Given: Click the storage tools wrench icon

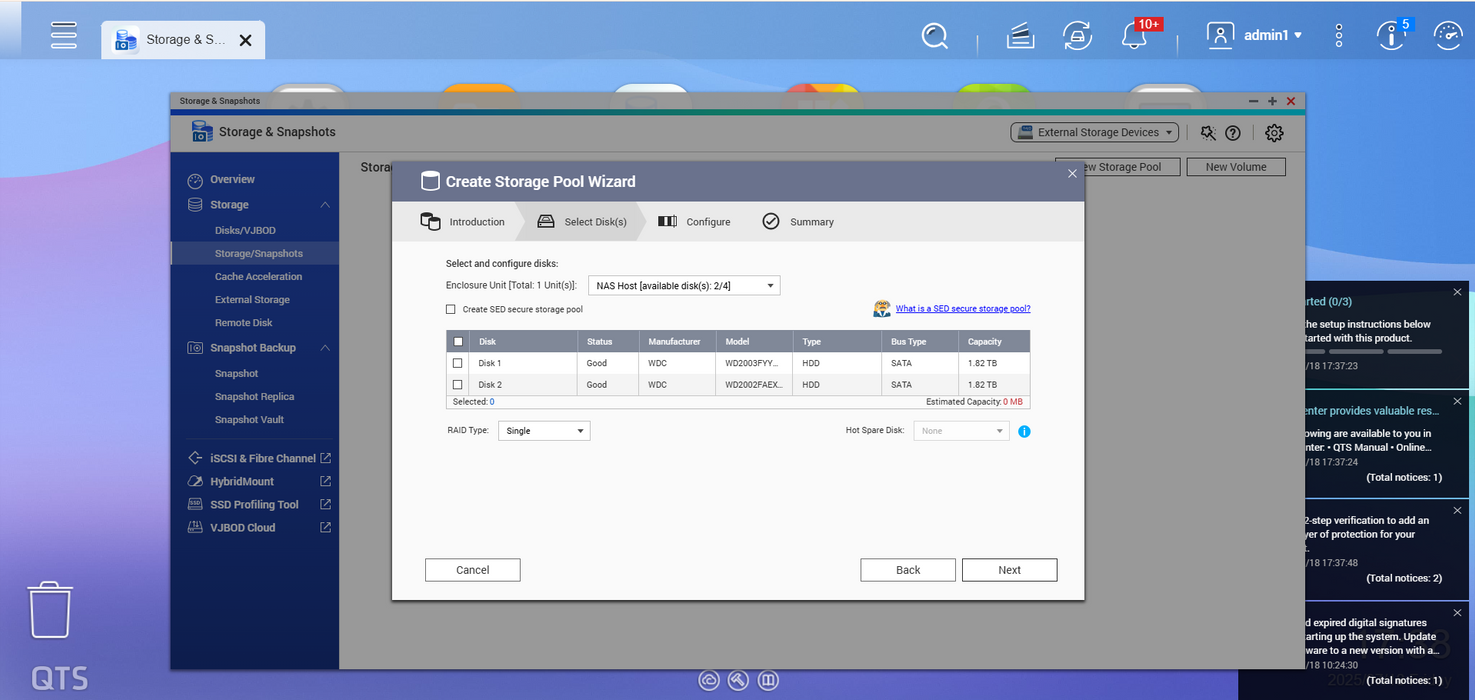Looking at the screenshot, I should (x=1208, y=133).
